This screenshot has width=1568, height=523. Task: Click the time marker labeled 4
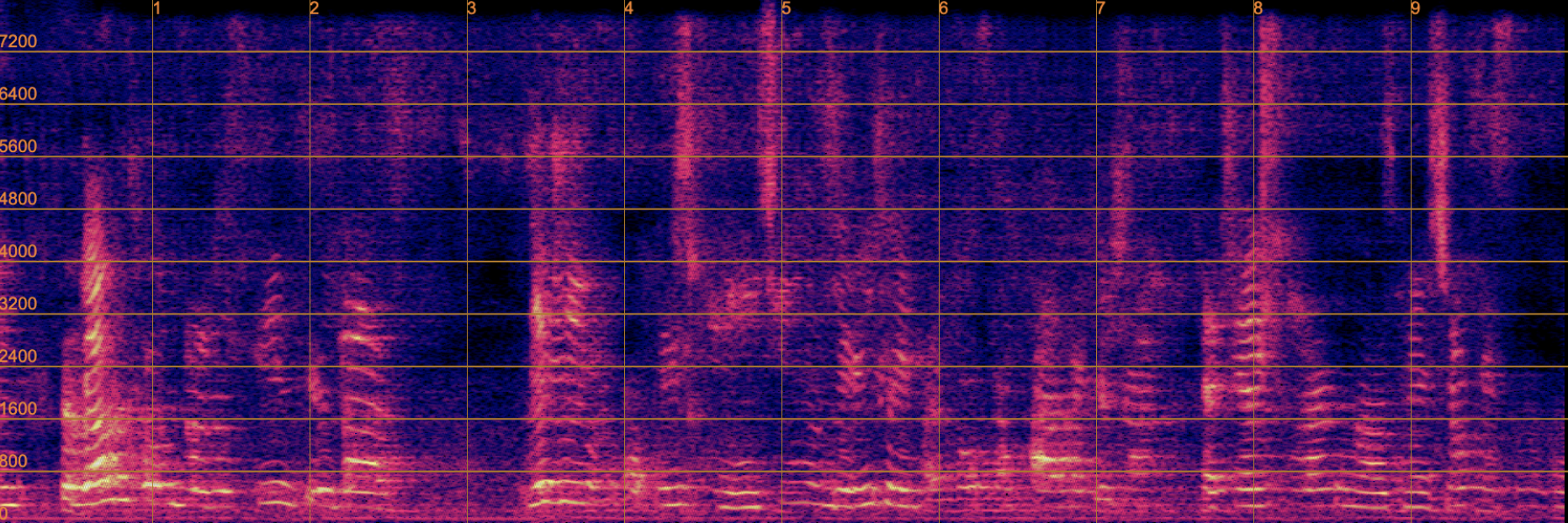629,8
